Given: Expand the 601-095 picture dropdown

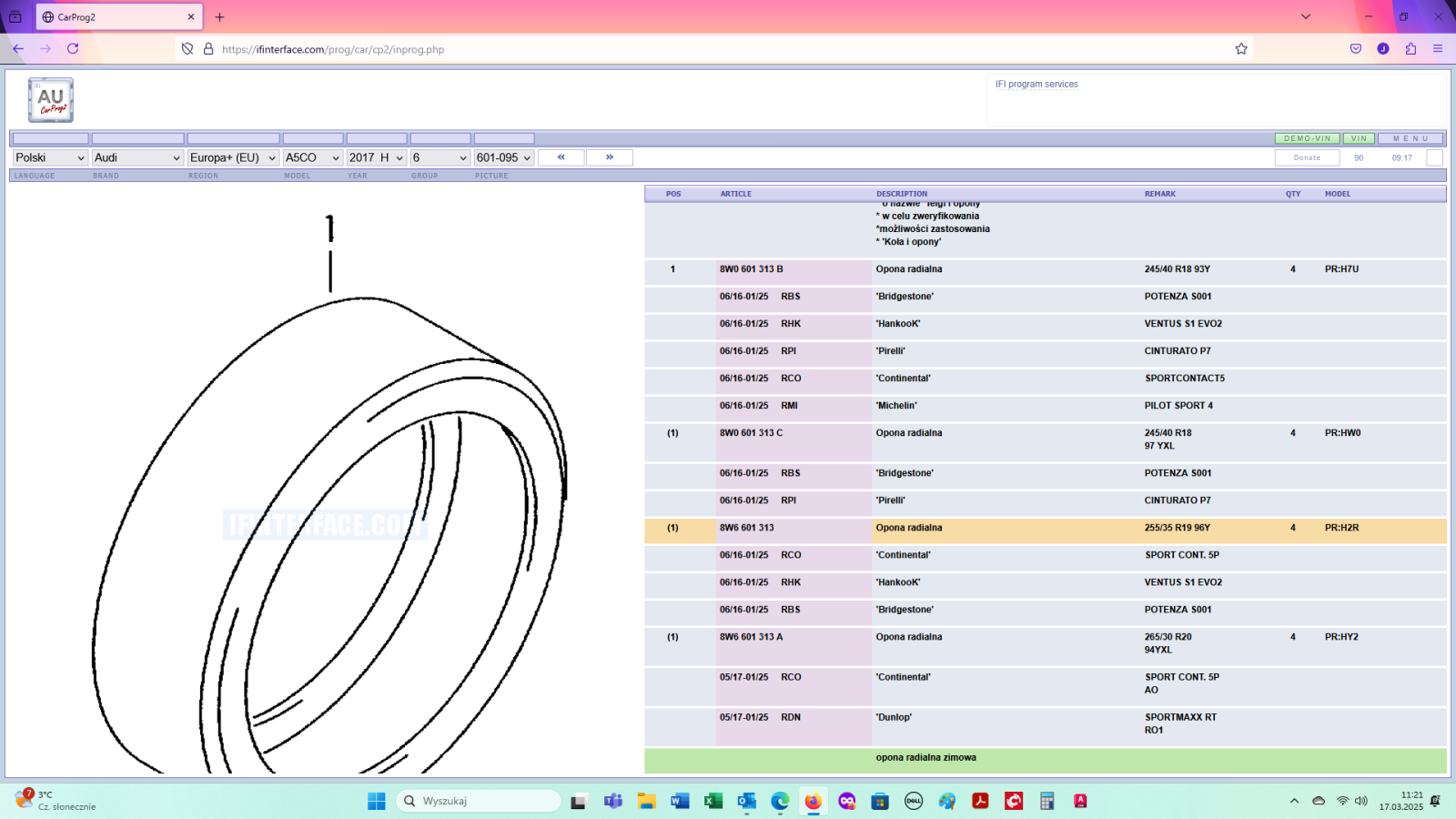Looking at the screenshot, I should pyautogui.click(x=503, y=157).
